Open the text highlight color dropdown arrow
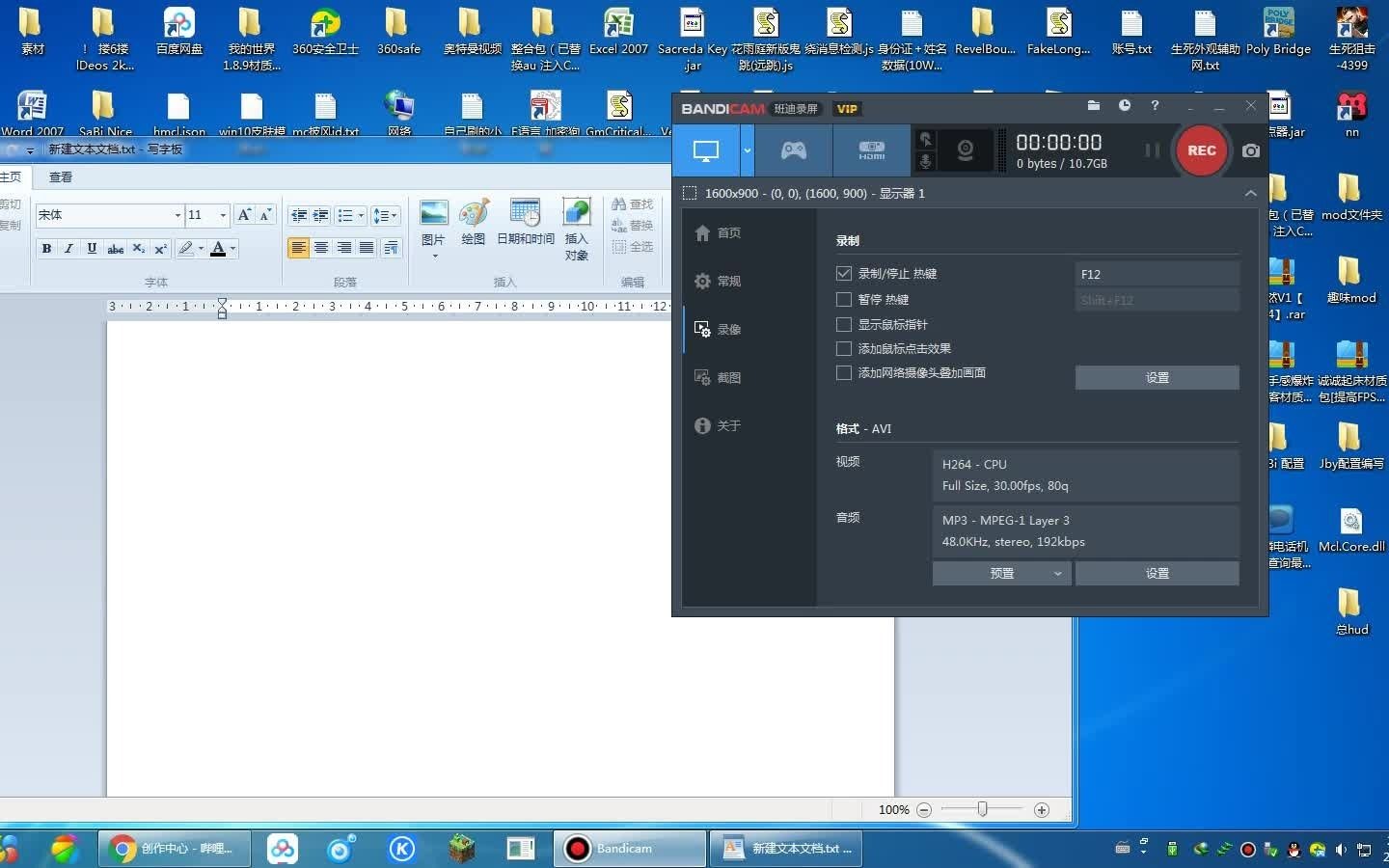 [x=201, y=249]
